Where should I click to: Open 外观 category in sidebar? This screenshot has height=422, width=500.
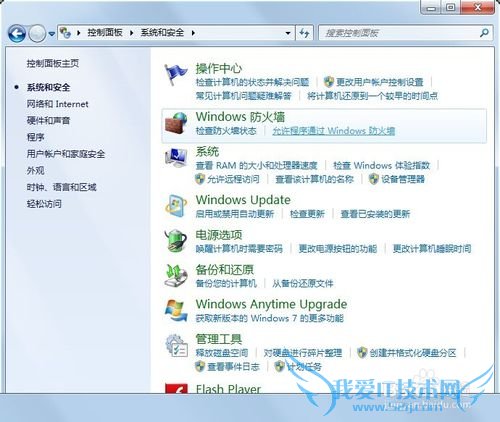(x=35, y=171)
